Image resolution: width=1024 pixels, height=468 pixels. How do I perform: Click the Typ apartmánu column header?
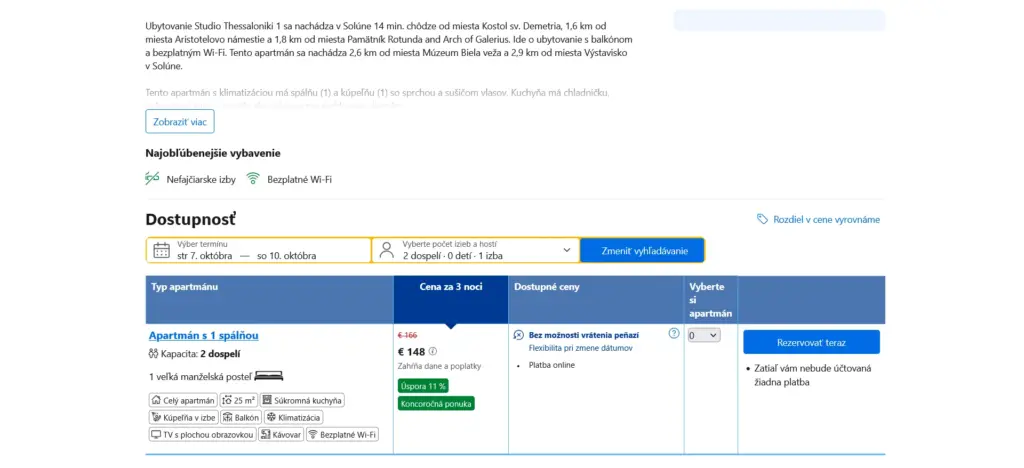[x=270, y=300]
